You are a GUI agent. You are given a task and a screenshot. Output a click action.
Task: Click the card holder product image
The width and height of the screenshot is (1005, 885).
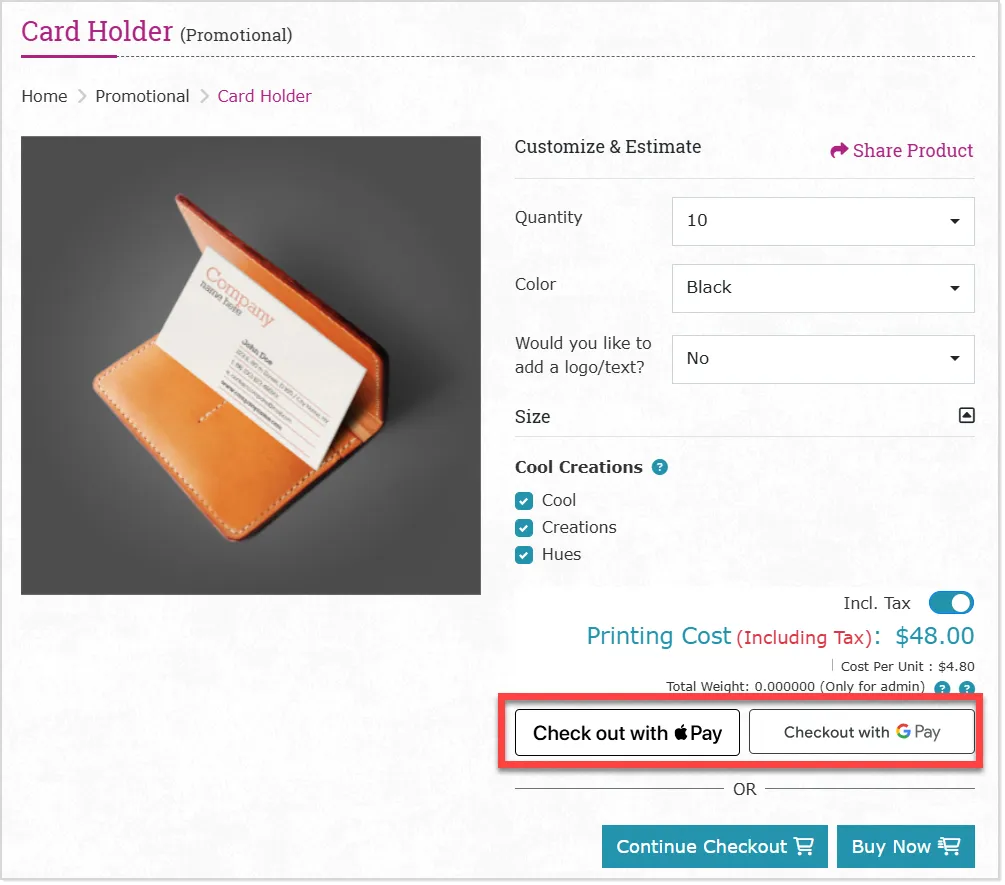(x=251, y=366)
